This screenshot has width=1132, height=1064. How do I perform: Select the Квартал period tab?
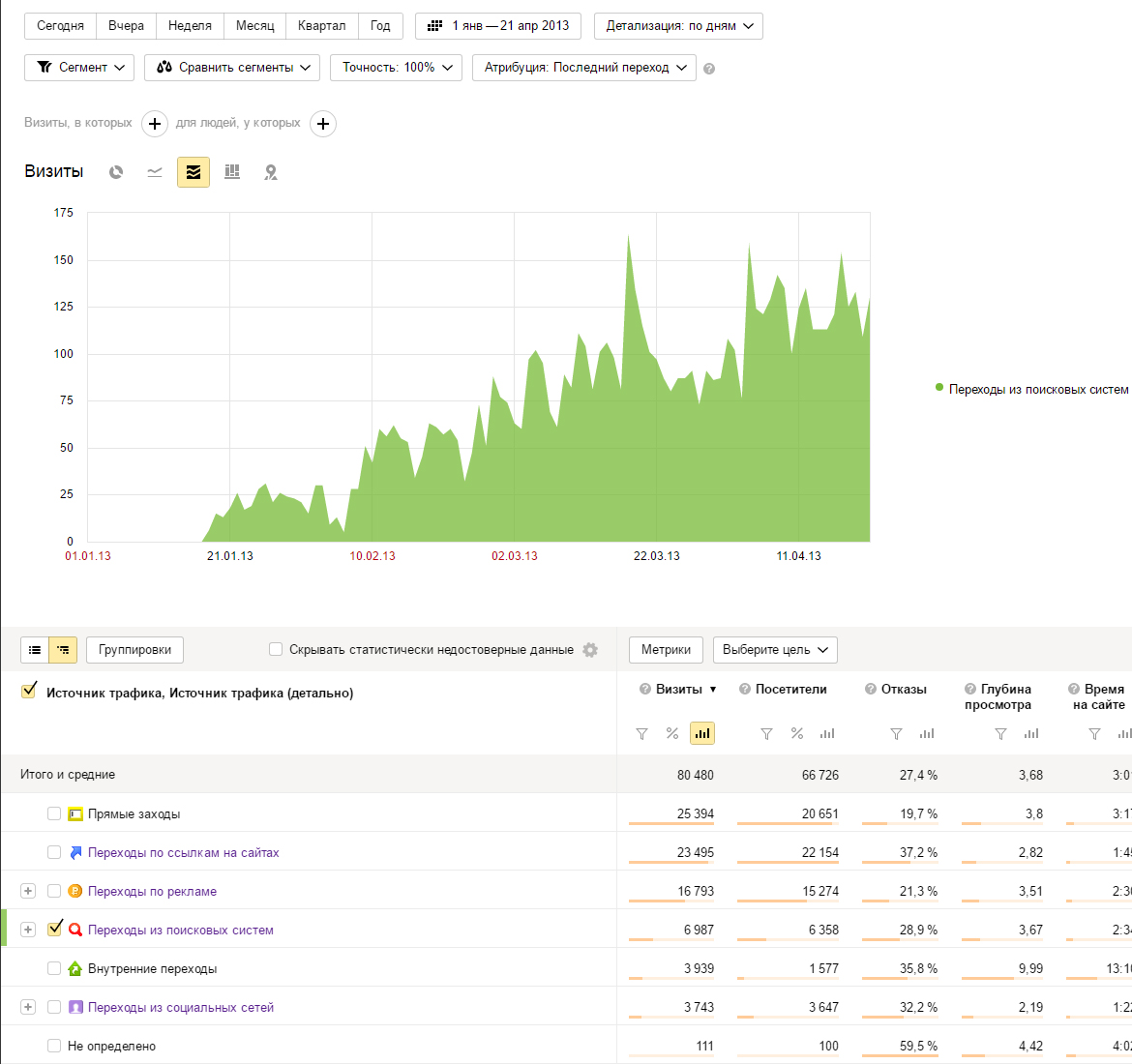[x=321, y=26]
